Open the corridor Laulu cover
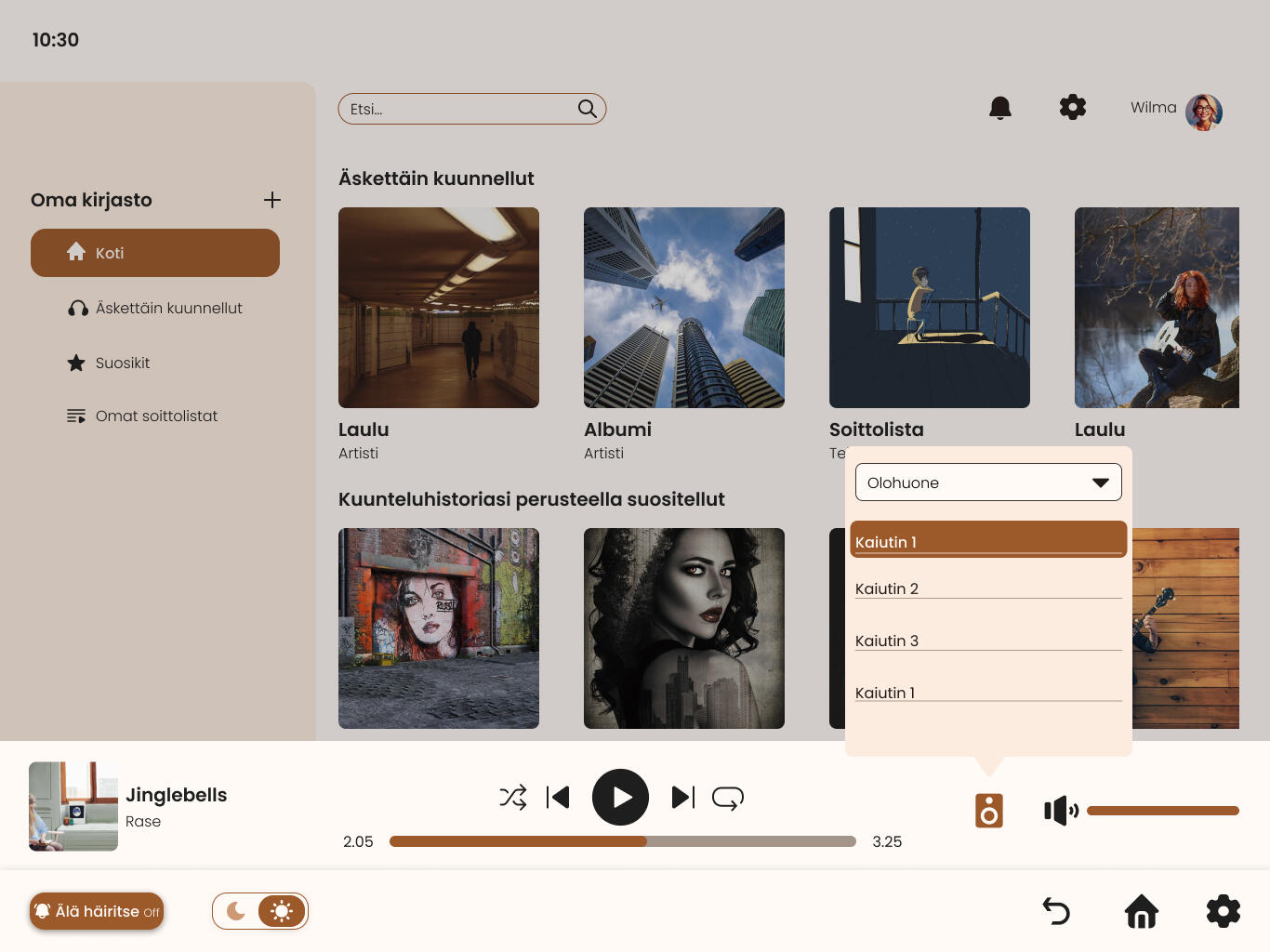This screenshot has height=952, width=1270. tap(439, 308)
